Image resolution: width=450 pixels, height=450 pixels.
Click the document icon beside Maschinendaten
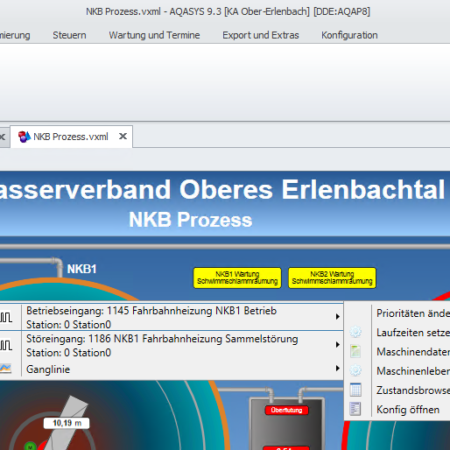click(x=356, y=351)
